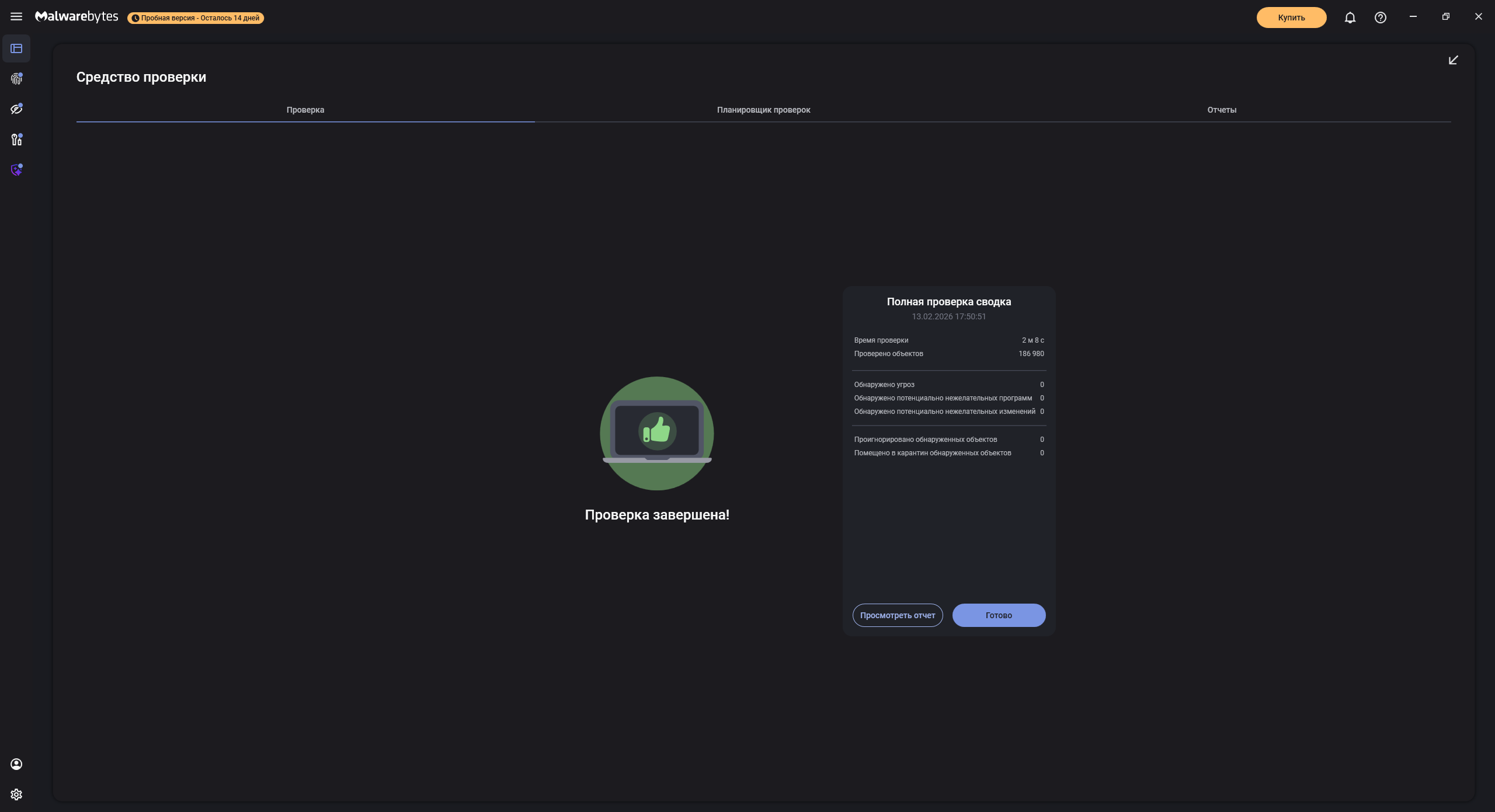Open the crossed-eye privacy icon

click(x=16, y=109)
